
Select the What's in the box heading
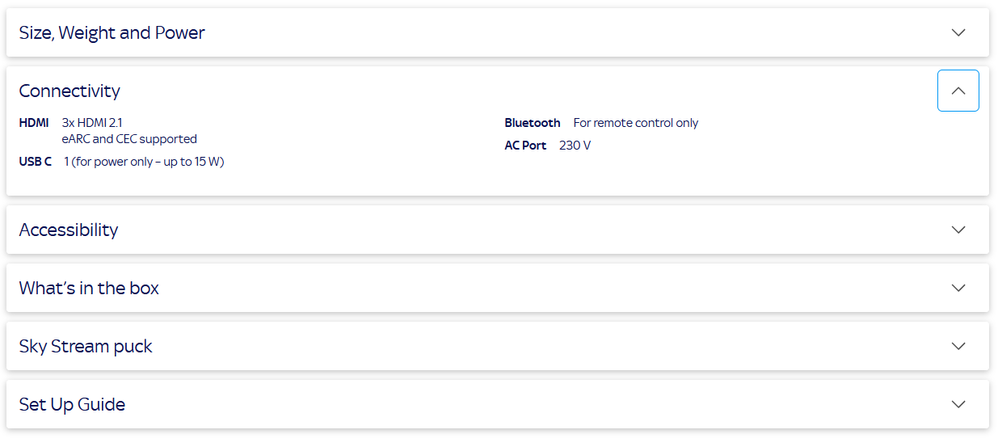[89, 288]
